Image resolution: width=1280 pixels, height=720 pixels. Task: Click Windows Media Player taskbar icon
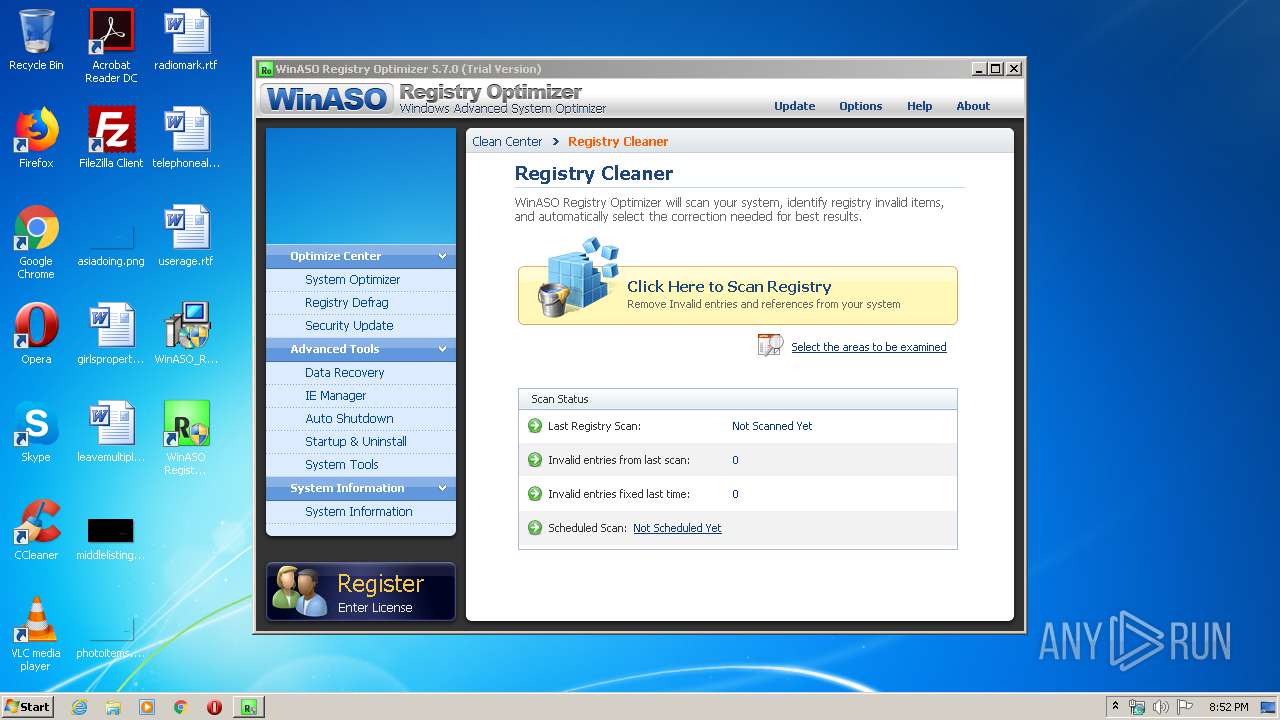point(147,707)
